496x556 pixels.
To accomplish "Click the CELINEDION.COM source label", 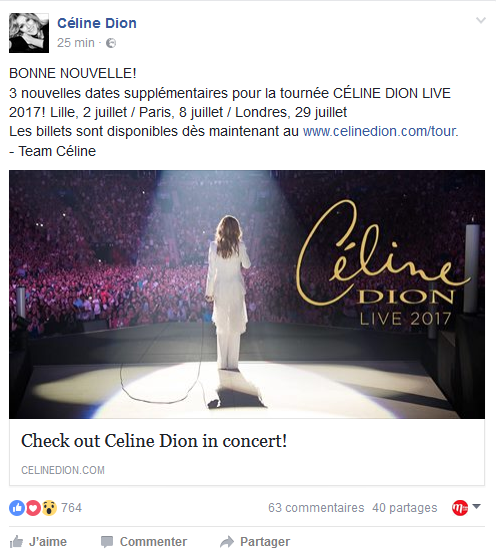I will click(63, 470).
